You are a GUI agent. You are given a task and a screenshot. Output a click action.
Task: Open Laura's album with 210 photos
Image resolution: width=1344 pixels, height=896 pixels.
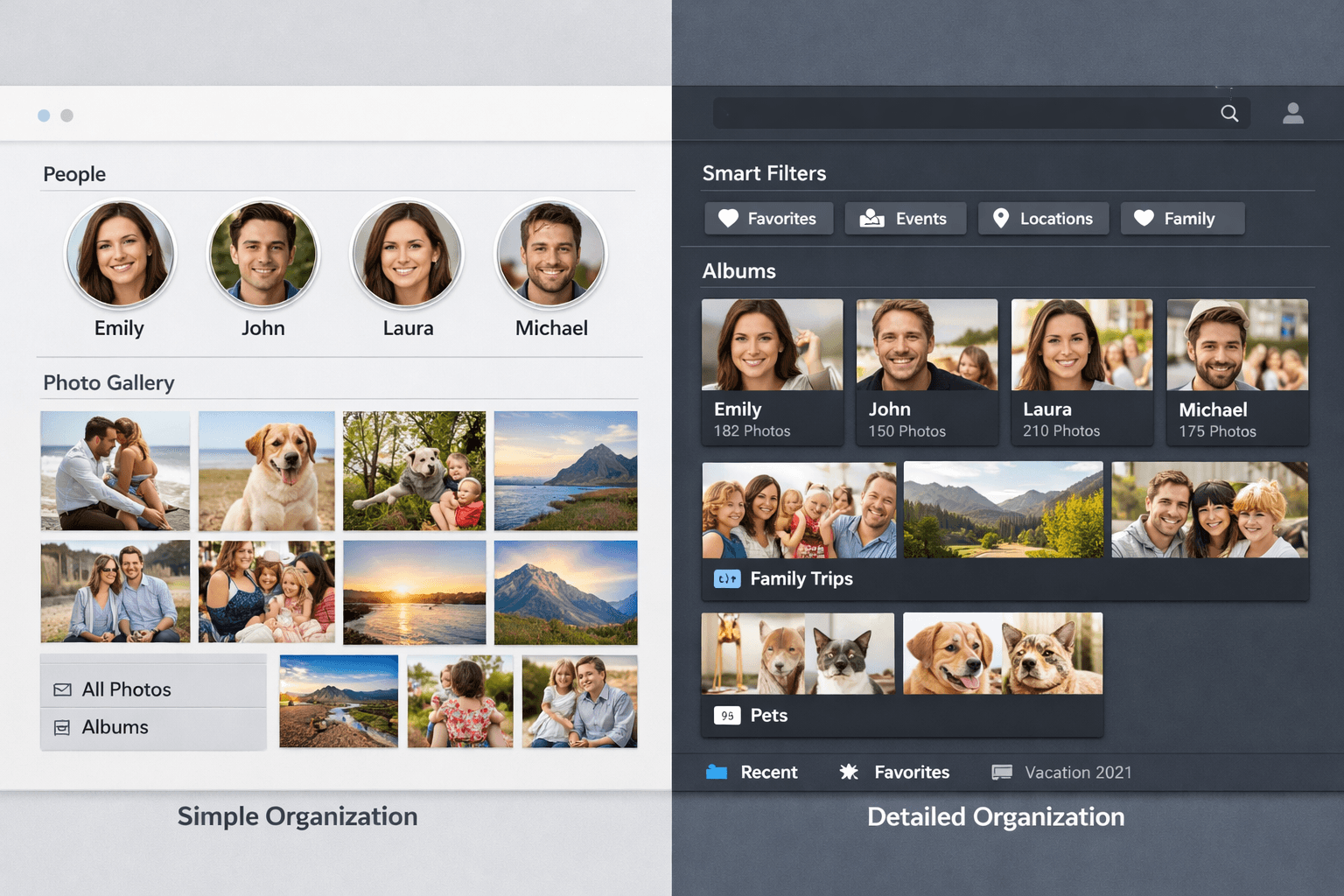(x=1081, y=373)
